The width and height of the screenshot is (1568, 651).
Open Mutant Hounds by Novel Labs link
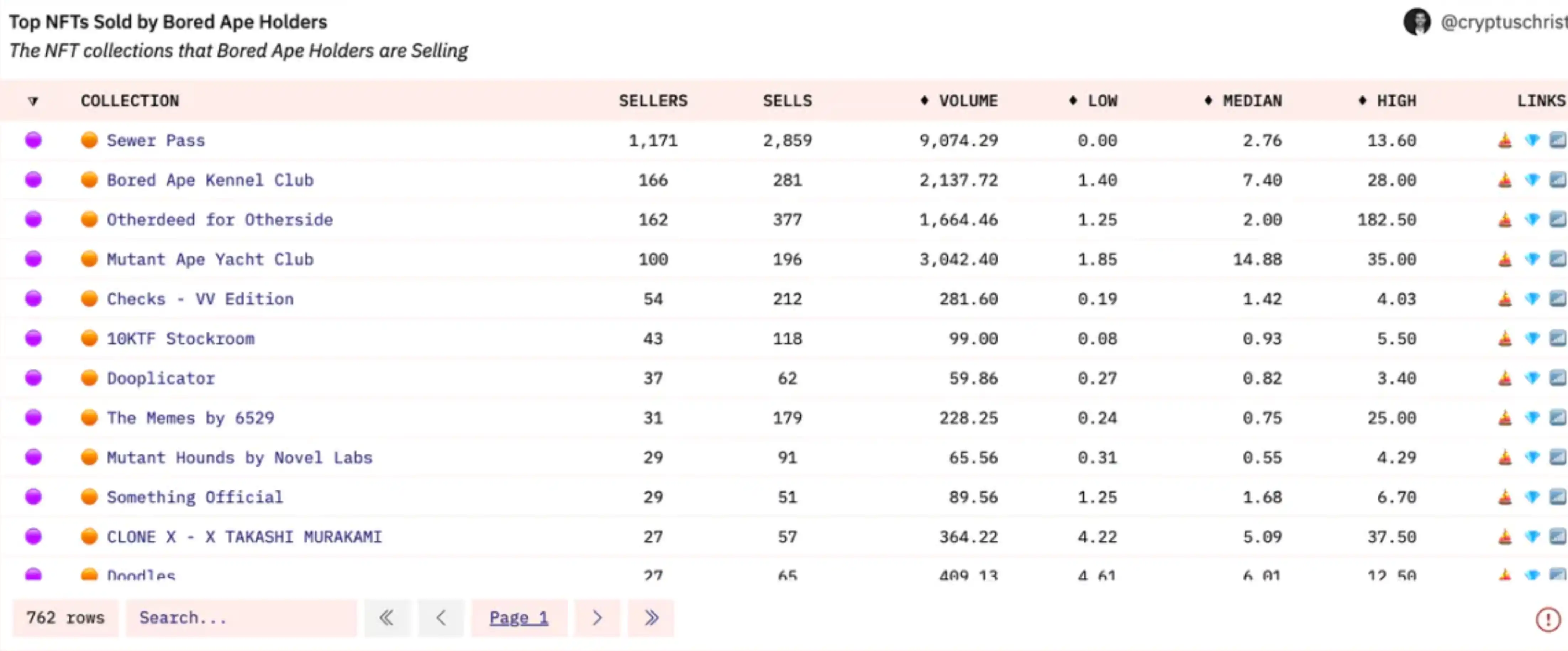click(x=240, y=457)
